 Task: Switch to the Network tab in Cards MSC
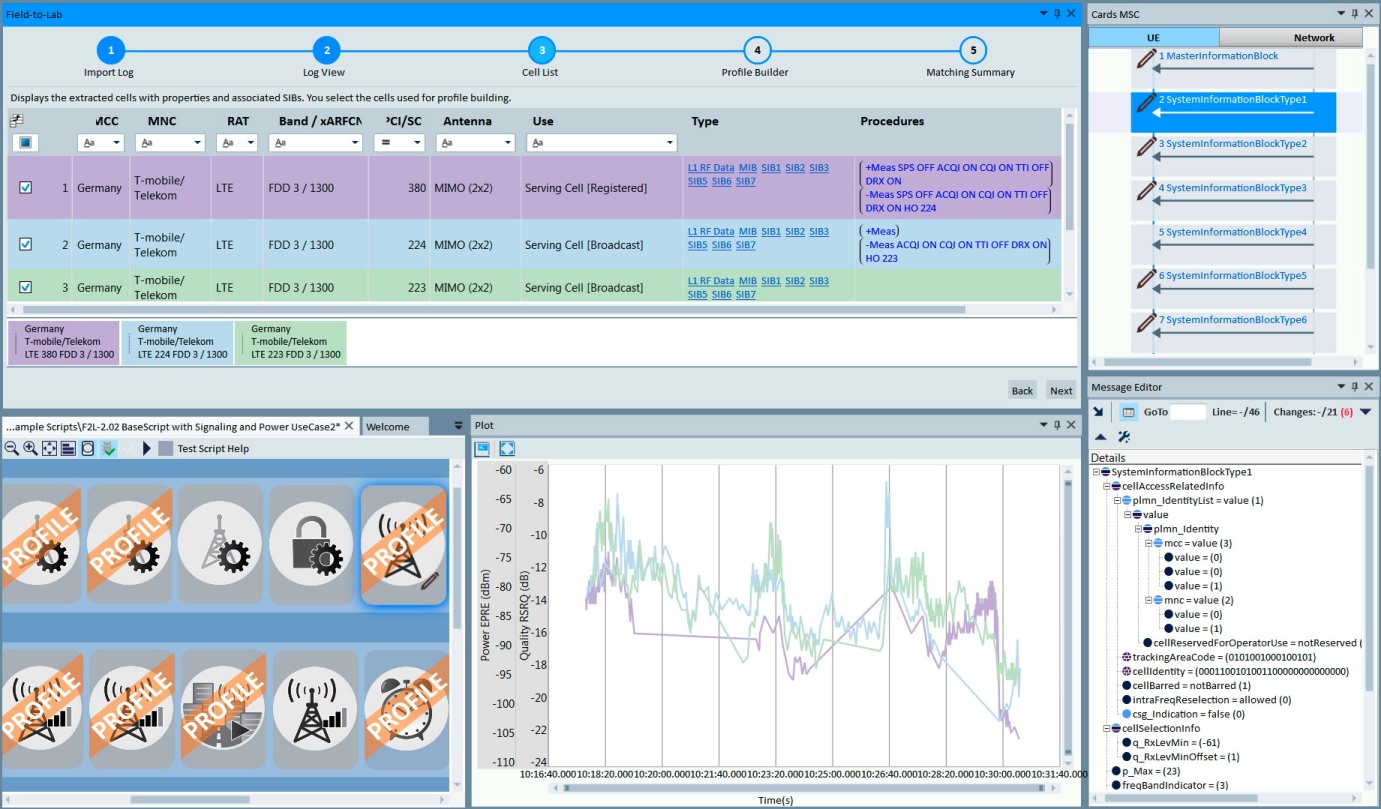[x=1313, y=37]
